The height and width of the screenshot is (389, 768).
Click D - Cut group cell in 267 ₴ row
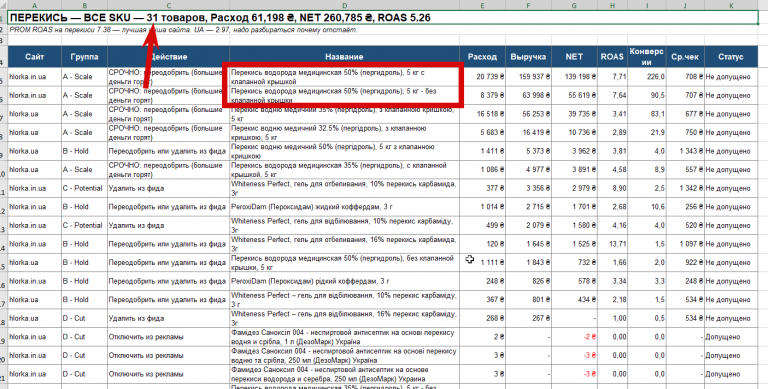[x=85, y=318]
